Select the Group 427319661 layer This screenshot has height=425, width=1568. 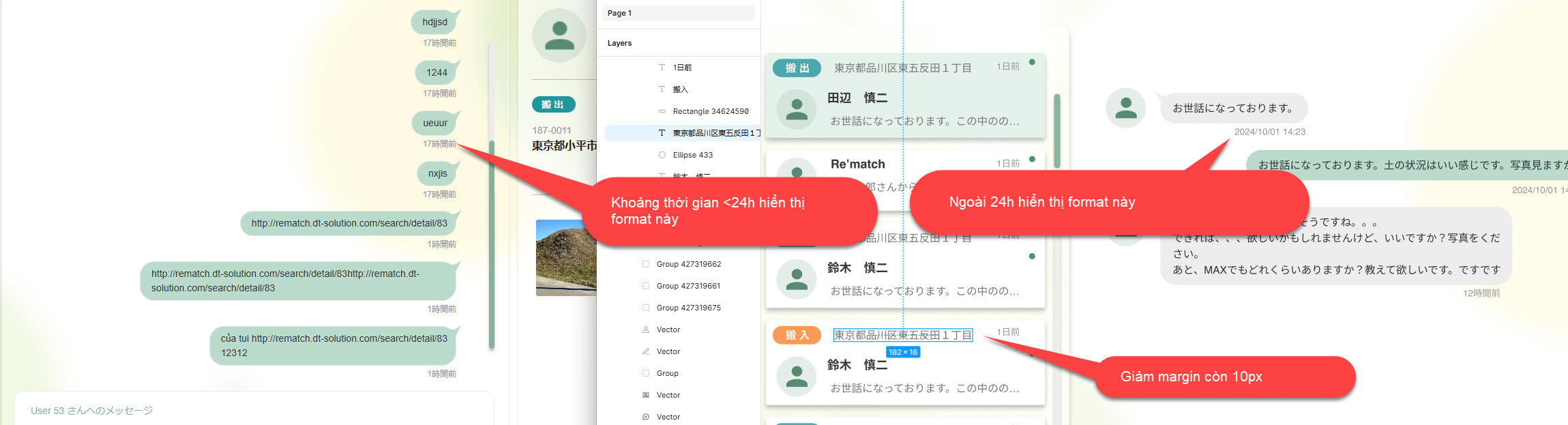[x=688, y=286]
